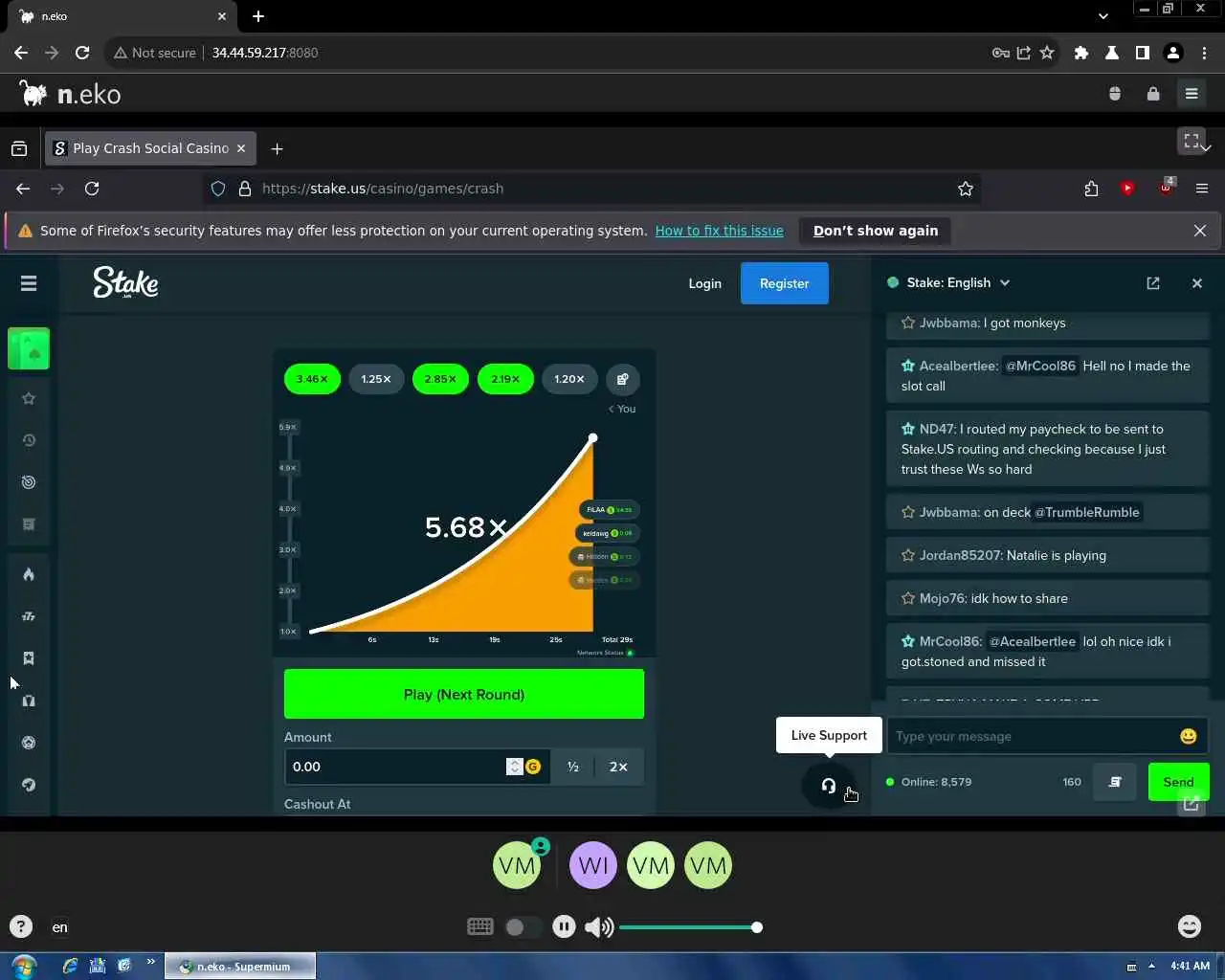This screenshot has width=1225, height=980.
Task: Open Slots 777 icon in sidebar
Action: pos(29,616)
